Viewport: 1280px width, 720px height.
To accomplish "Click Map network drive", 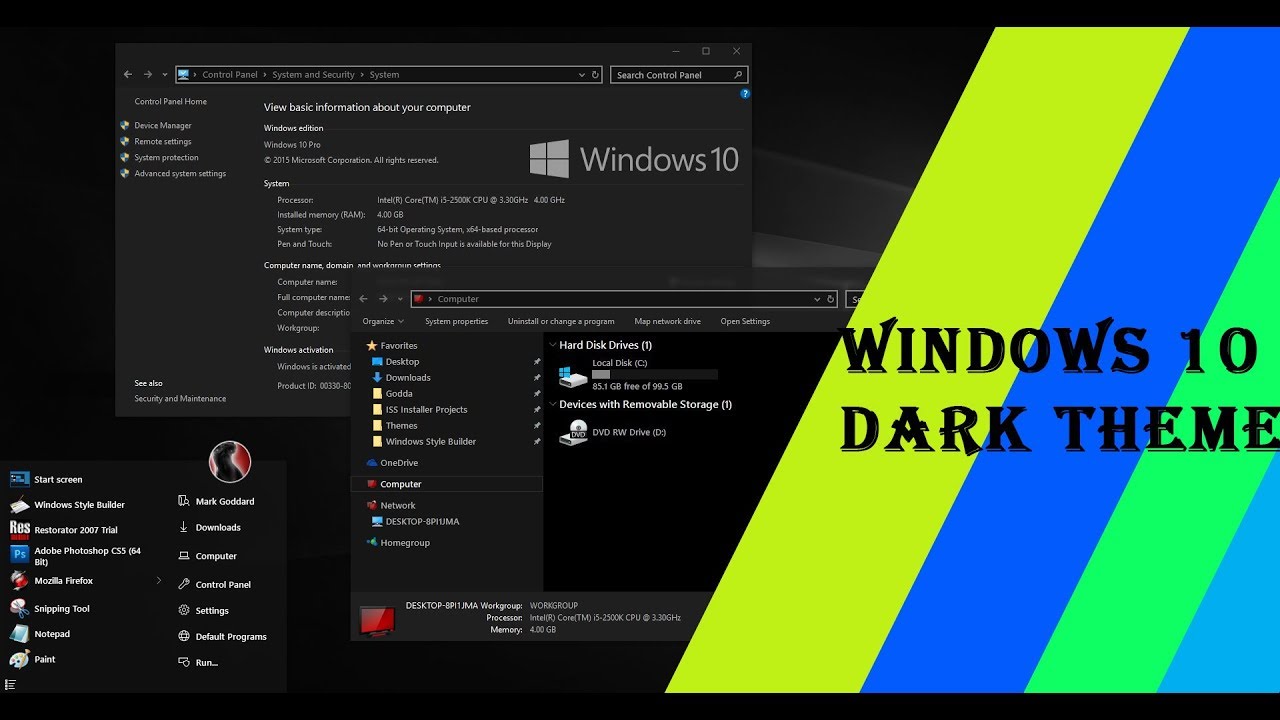I will (x=667, y=322).
